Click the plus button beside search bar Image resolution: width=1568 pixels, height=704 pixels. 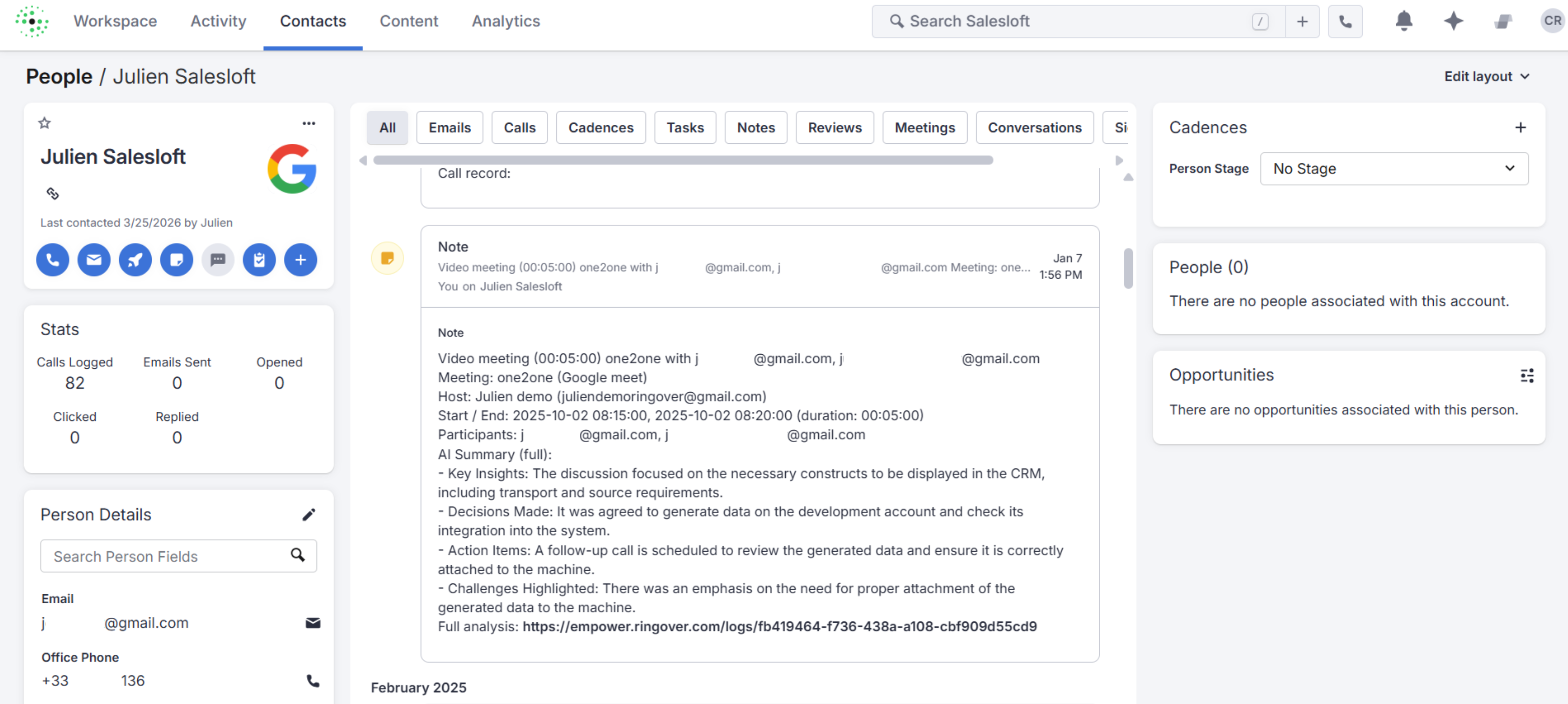[x=1302, y=22]
